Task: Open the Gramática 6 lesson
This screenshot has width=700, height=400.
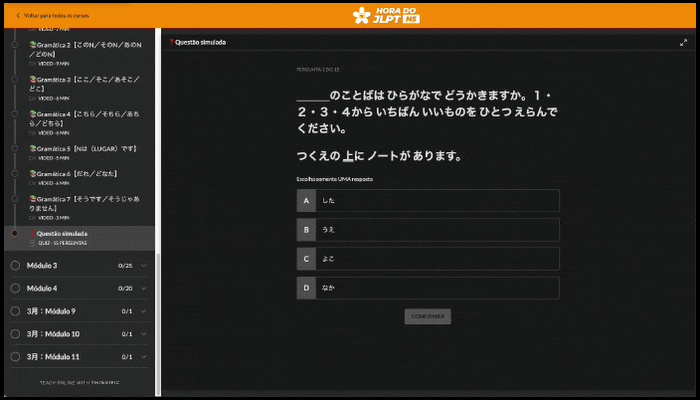Action: 79,178
